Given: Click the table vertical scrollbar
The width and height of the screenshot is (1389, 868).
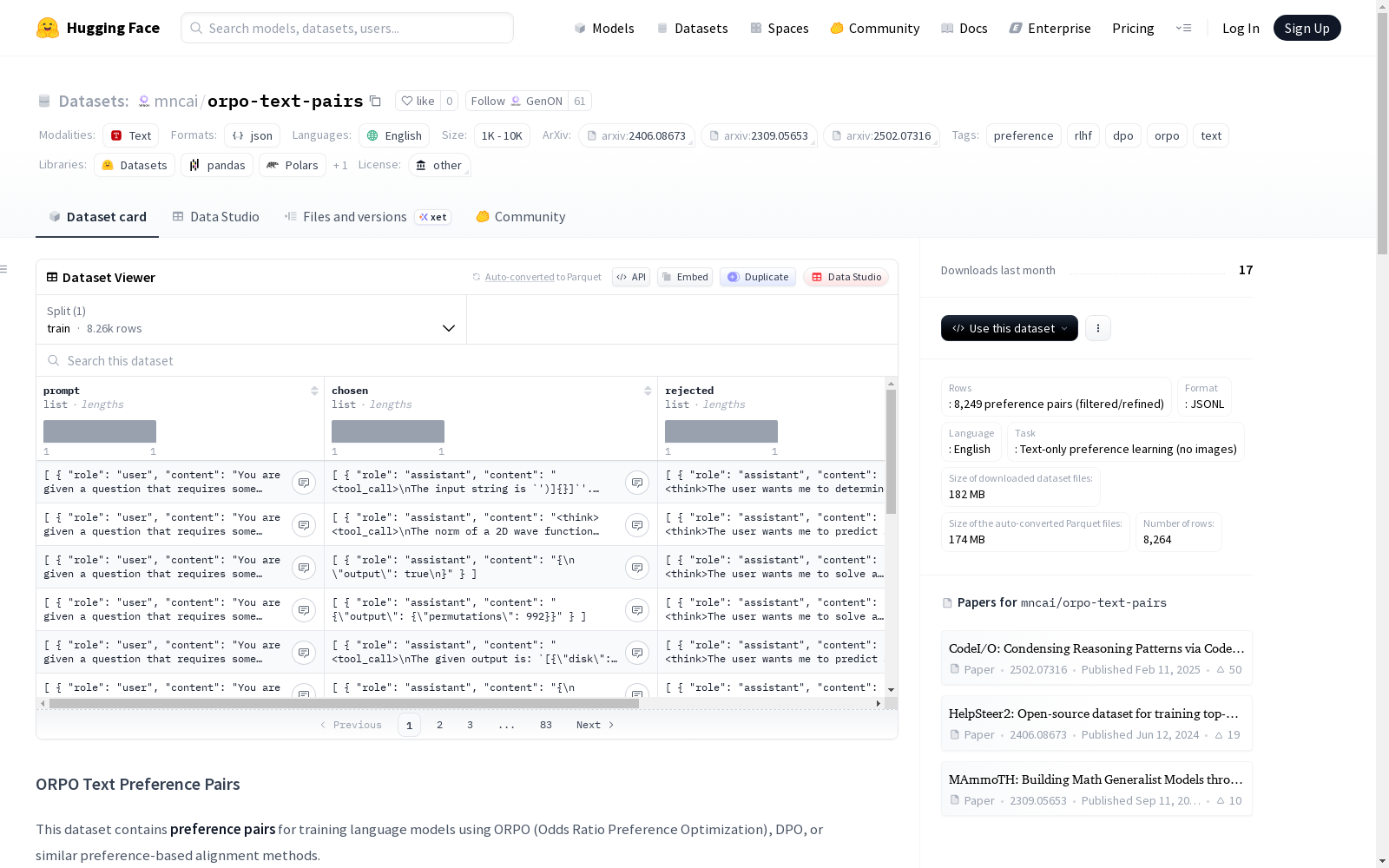Looking at the screenshot, I should [x=891, y=451].
